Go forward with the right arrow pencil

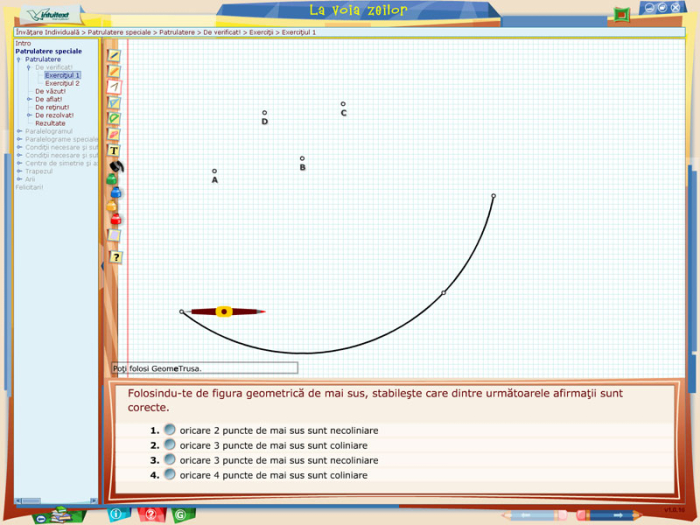click(x=609, y=515)
